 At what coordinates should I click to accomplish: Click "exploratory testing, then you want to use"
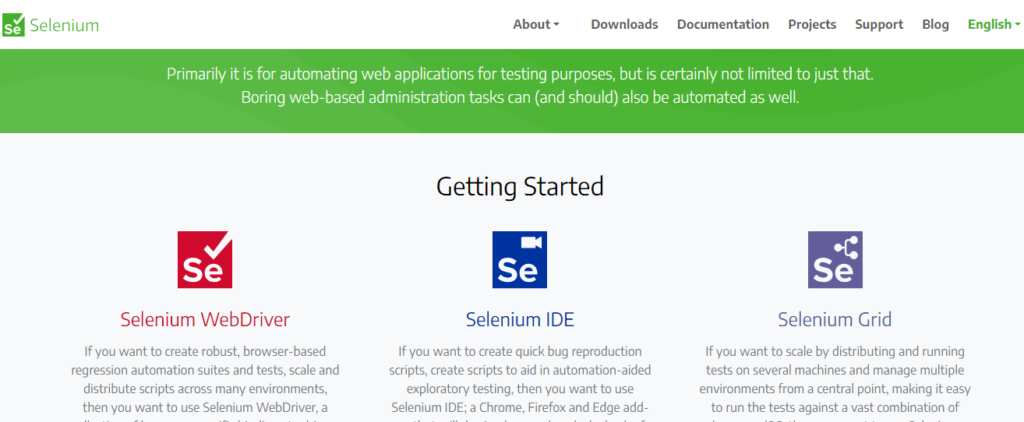pyautogui.click(x=520, y=389)
